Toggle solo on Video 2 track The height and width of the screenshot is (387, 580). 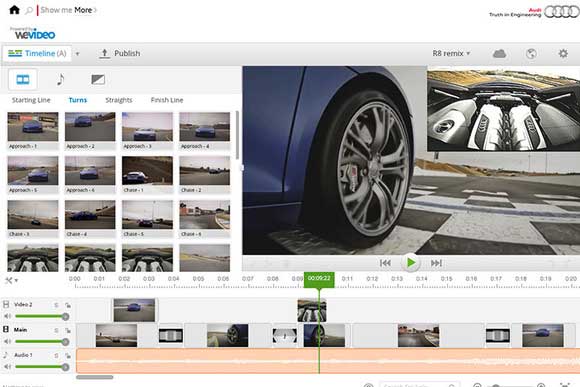pyautogui.click(x=56, y=305)
